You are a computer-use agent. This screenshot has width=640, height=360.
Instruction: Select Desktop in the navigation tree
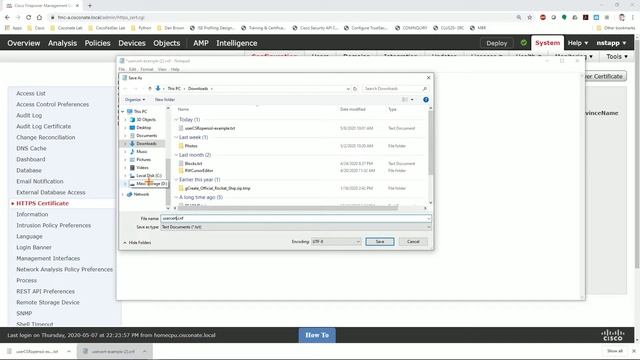pos(144,128)
